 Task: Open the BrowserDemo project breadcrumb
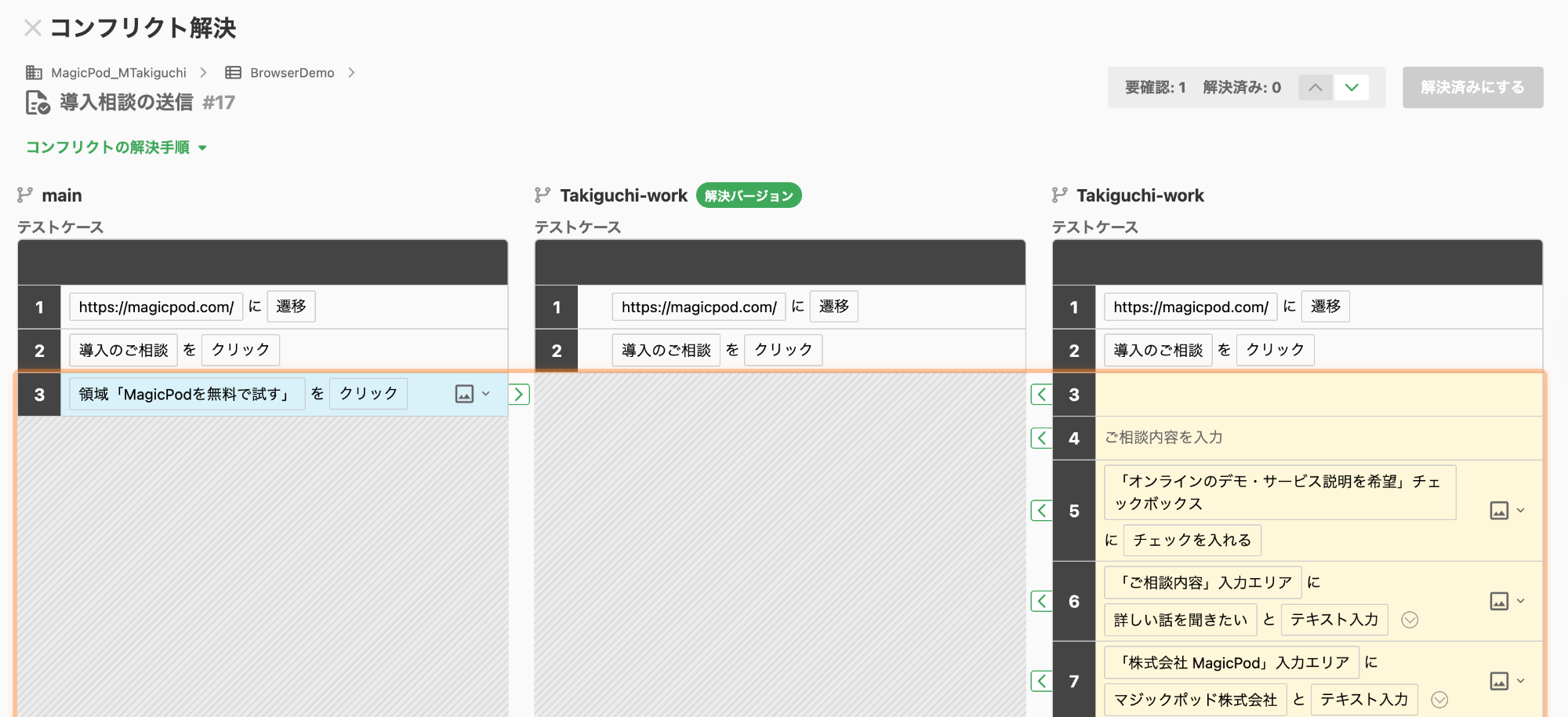(292, 73)
